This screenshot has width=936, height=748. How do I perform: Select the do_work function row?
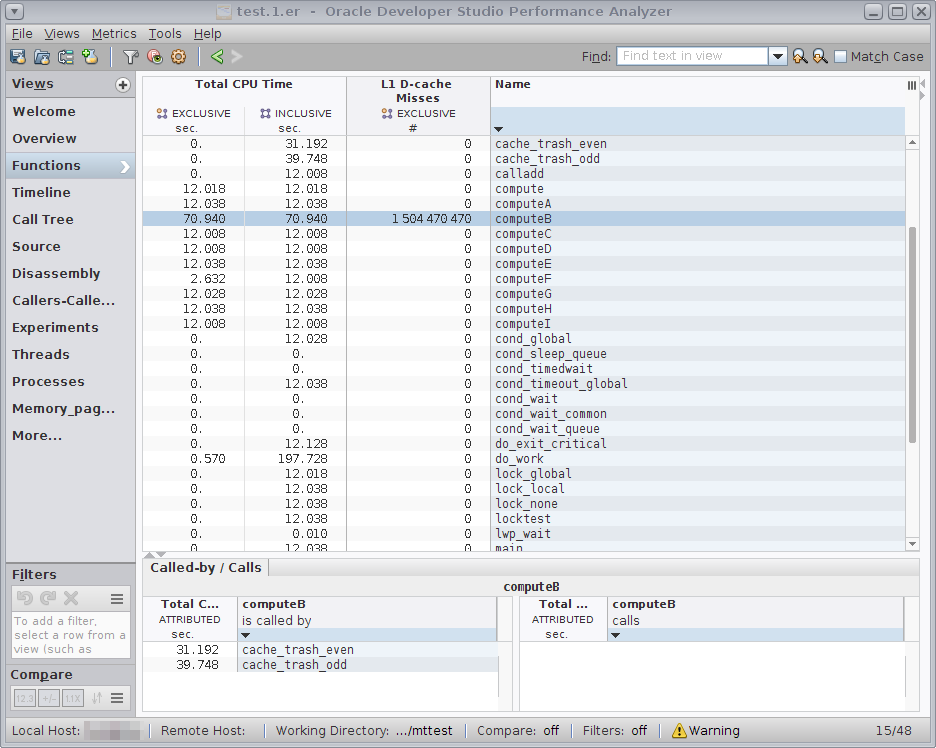pos(520,459)
